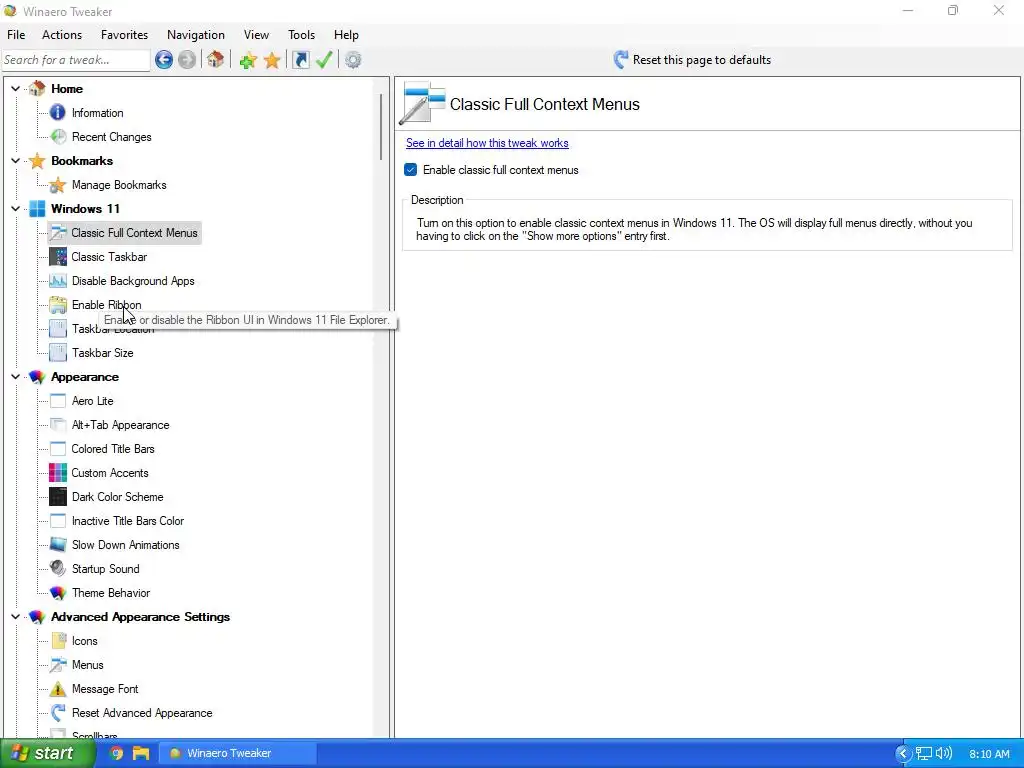The image size is (1024, 768).
Task: Select Inactive Title Bars Color item
Action: point(128,520)
